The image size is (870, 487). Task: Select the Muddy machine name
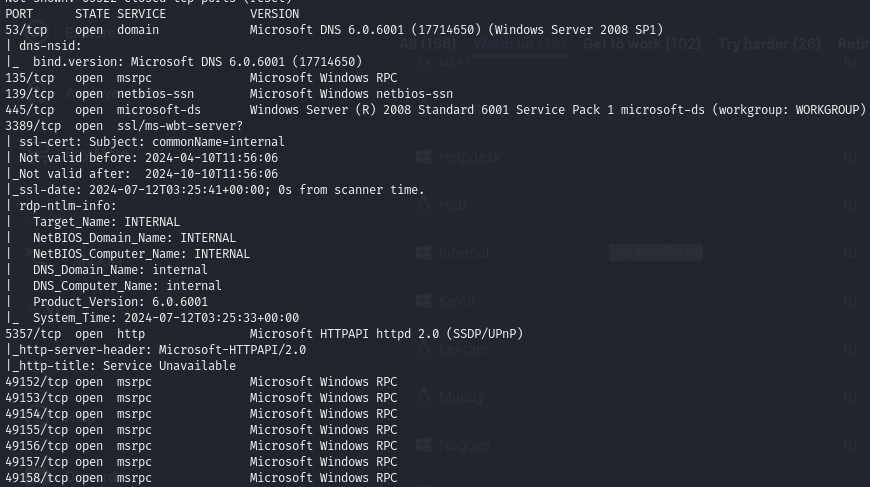coord(462,396)
